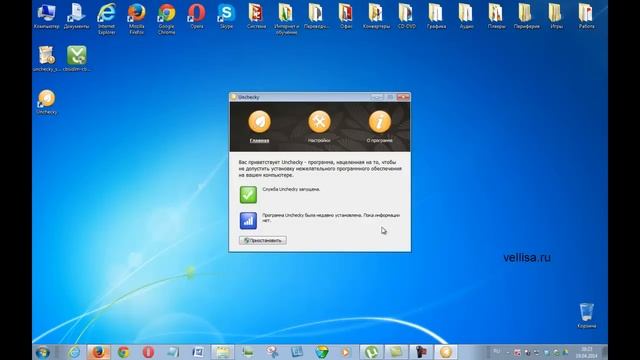The width and height of the screenshot is (640, 360).
Task: Launch Chrome from the taskbar
Action: click(123, 352)
